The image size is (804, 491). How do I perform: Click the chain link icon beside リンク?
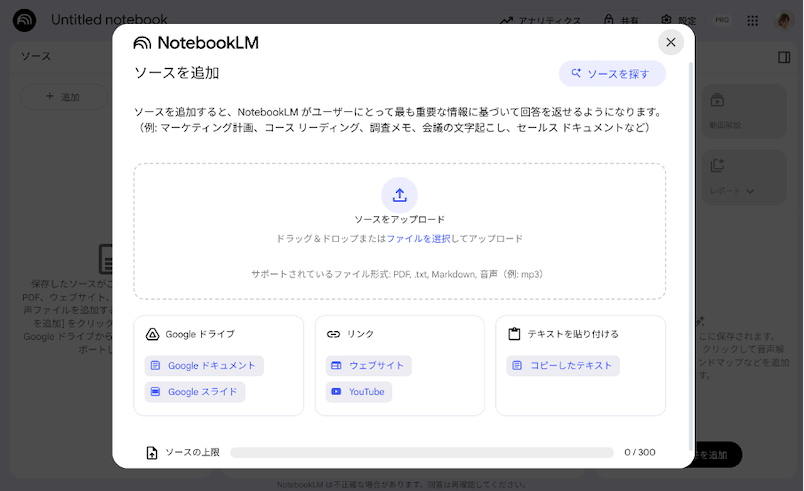333,334
